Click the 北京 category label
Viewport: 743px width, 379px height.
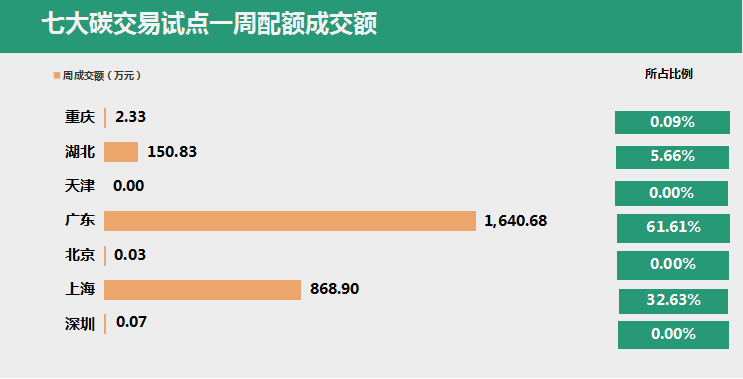click(x=80, y=255)
